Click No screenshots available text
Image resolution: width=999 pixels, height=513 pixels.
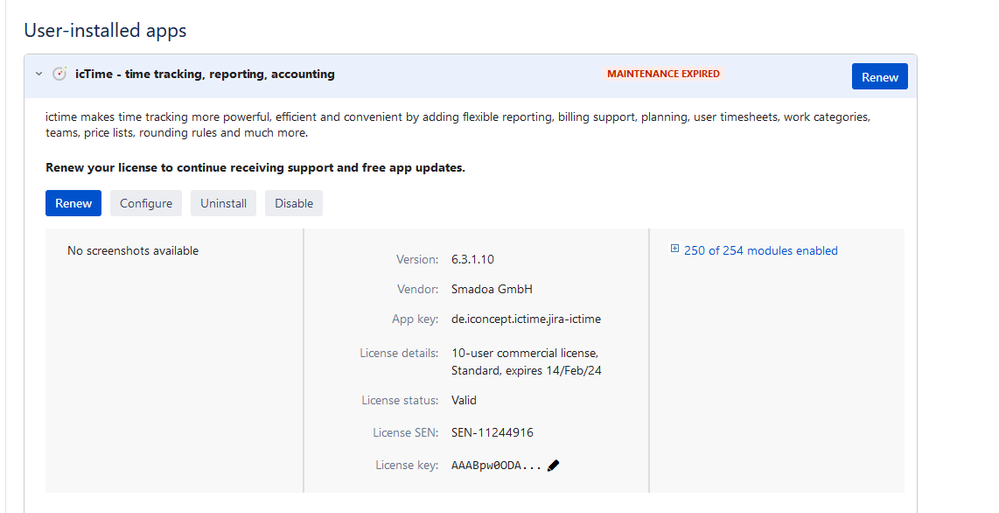point(133,250)
